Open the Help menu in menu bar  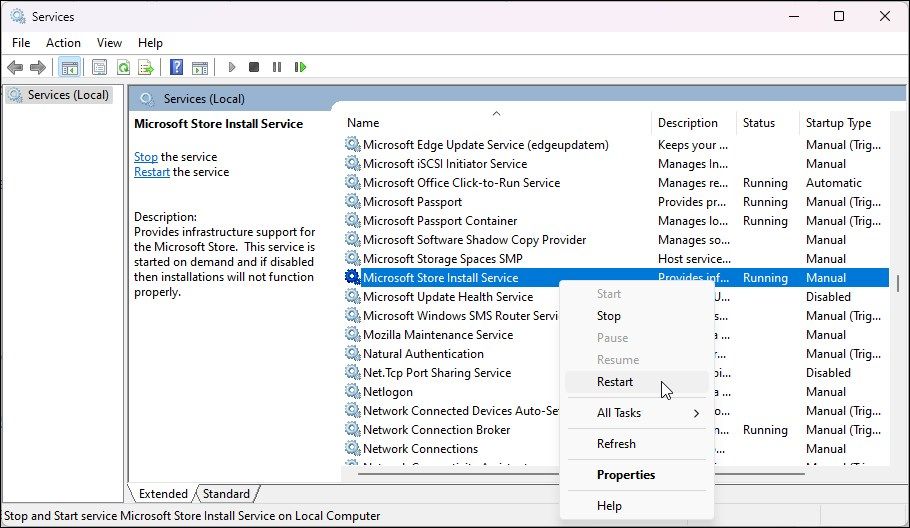(x=150, y=43)
